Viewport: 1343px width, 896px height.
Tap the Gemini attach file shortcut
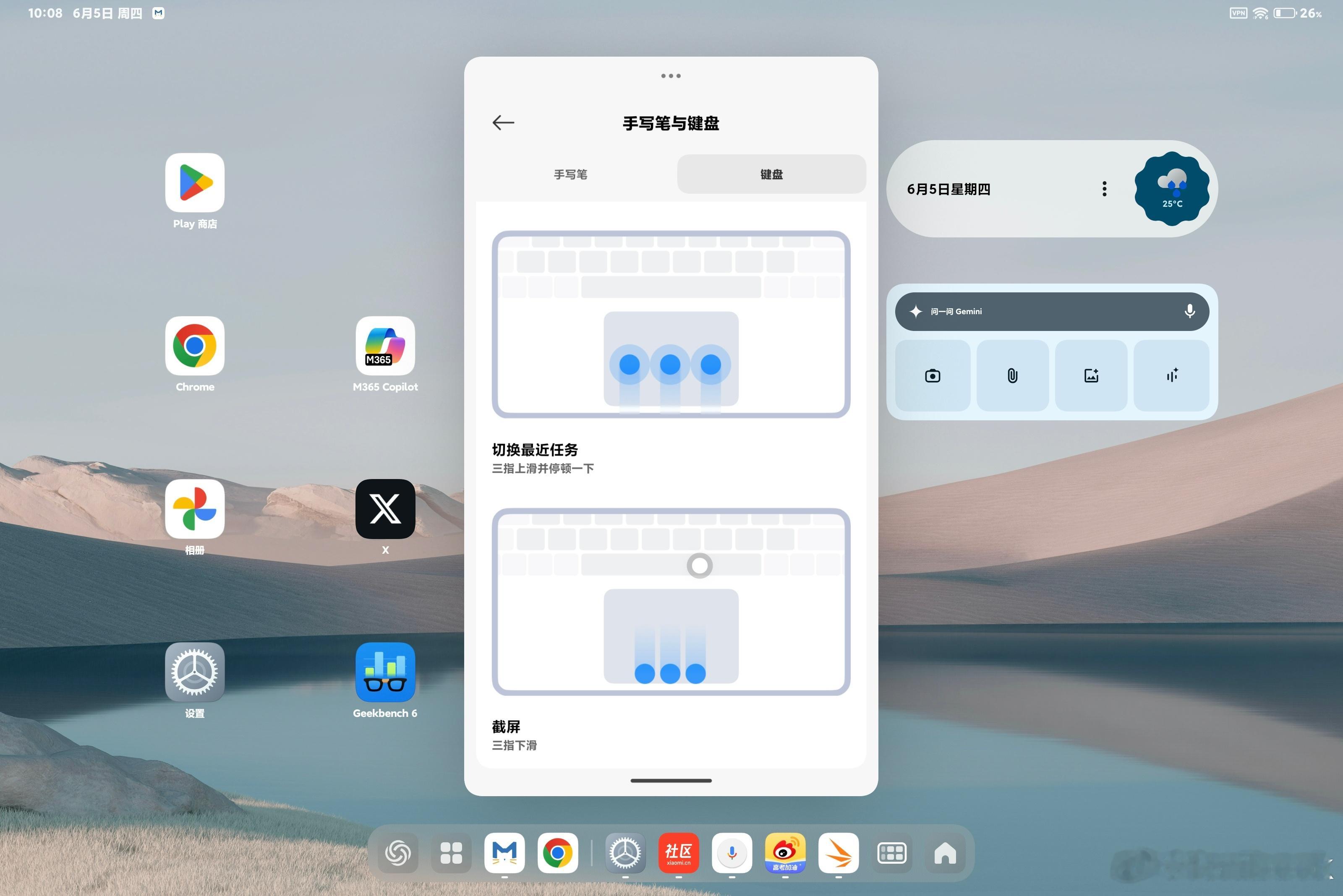point(1012,375)
